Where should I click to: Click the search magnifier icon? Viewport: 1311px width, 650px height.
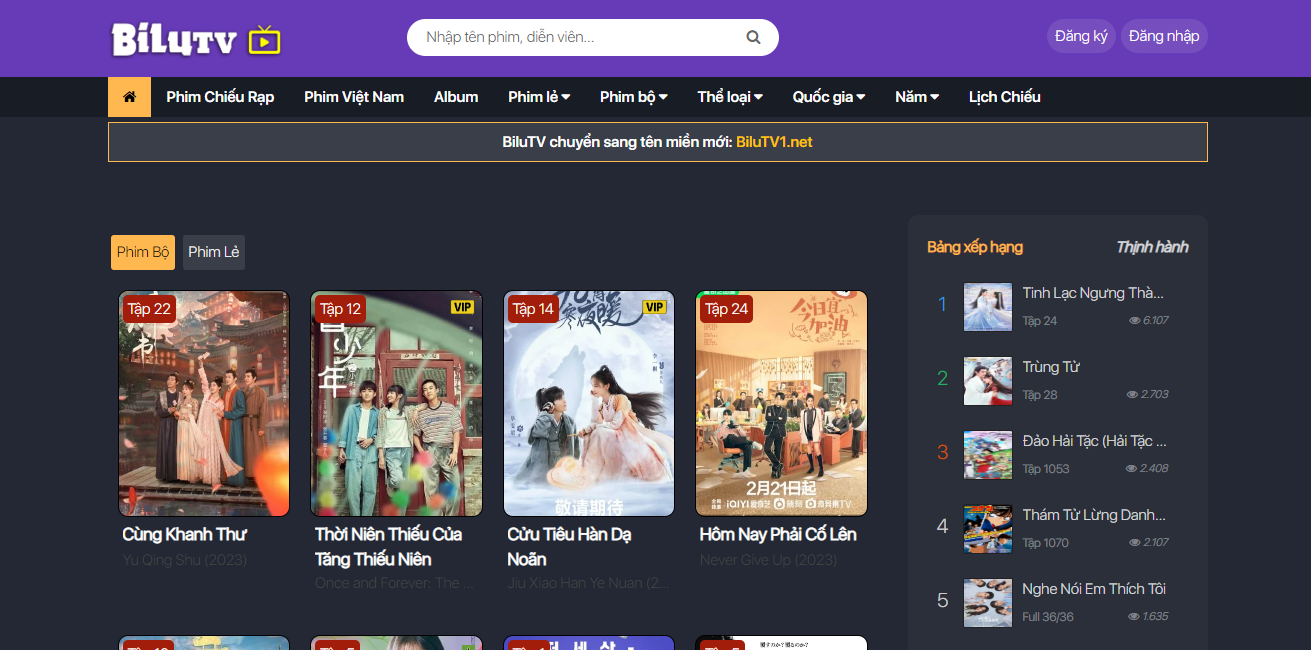click(x=753, y=38)
